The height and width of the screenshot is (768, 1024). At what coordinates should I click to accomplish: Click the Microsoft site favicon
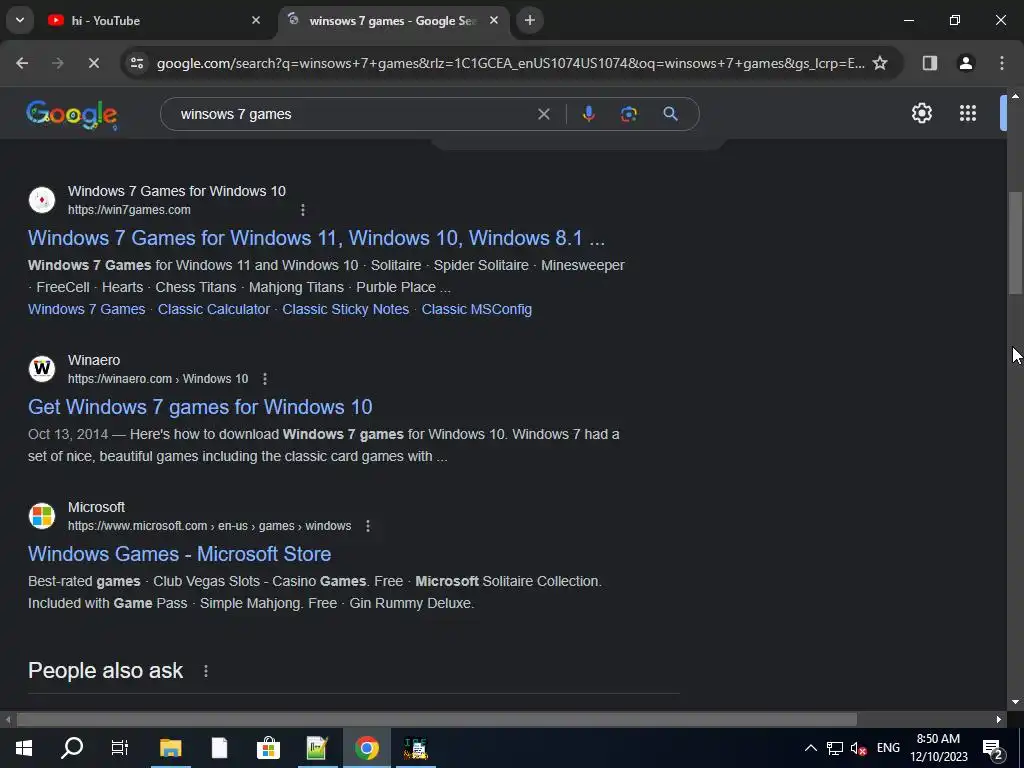tap(42, 516)
